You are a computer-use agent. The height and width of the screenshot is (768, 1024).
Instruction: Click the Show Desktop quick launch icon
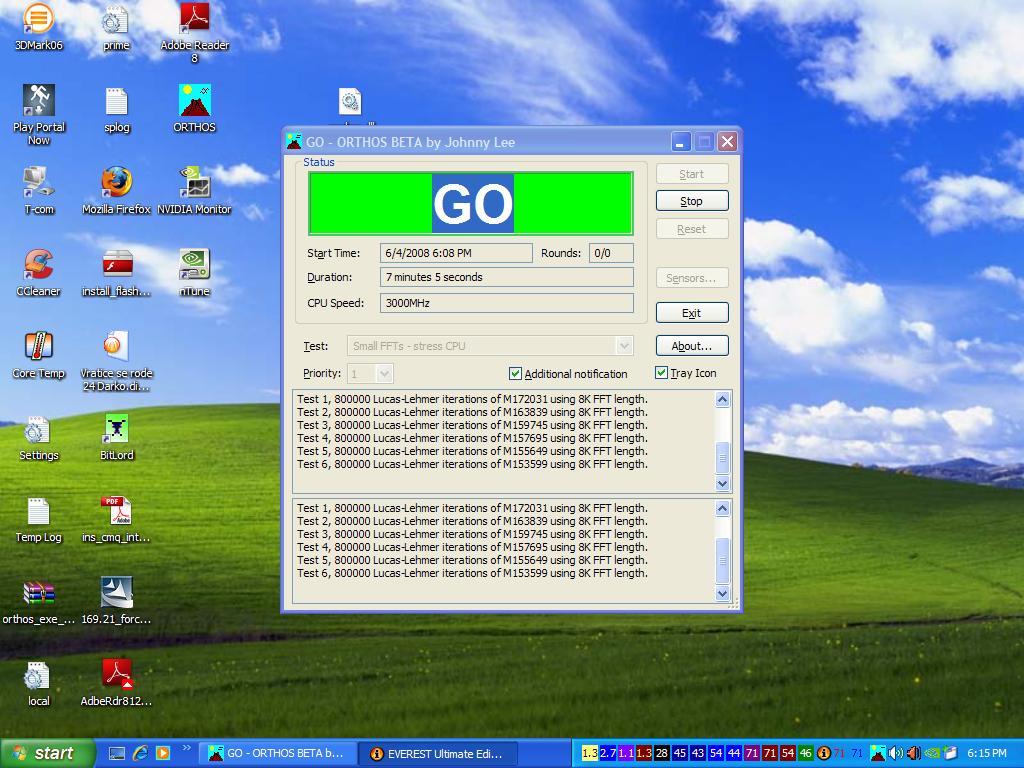click(x=116, y=753)
